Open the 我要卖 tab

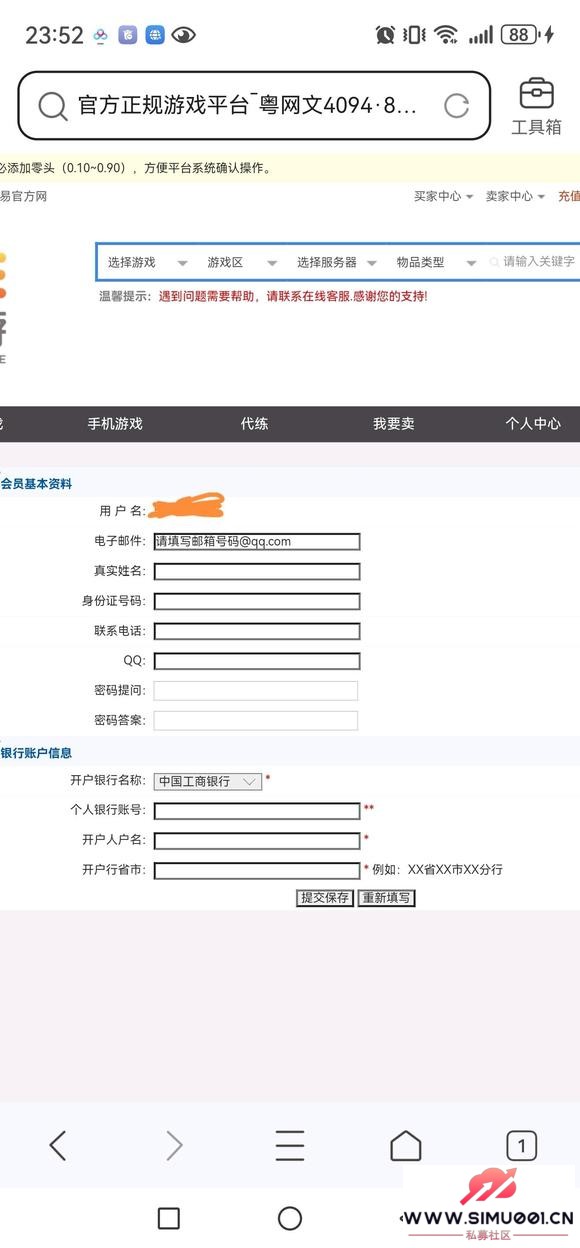click(x=394, y=423)
